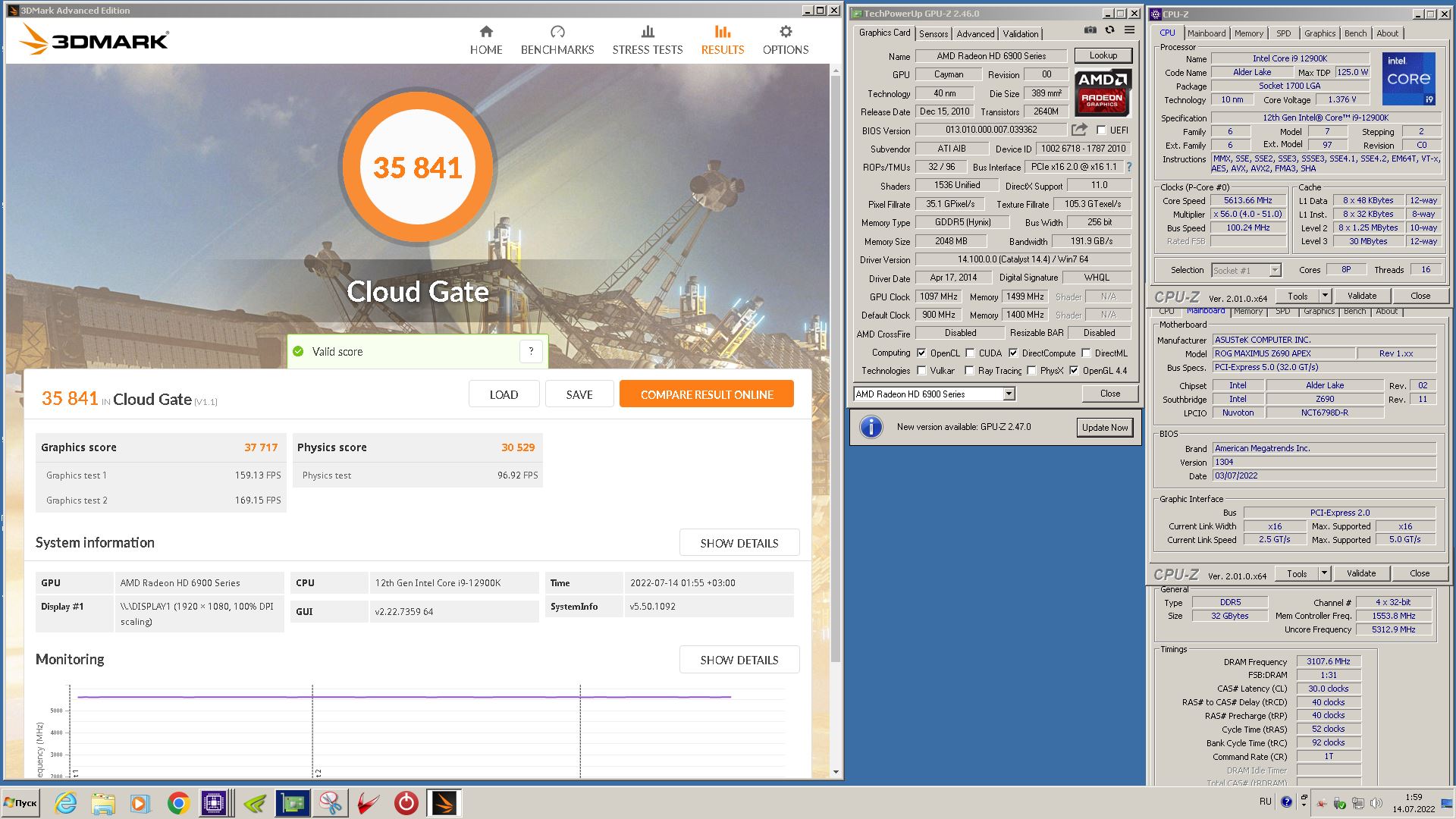Click the 3DMark vertical scrollbar thumb
This screenshot has height=819, width=1456.
click(836, 369)
